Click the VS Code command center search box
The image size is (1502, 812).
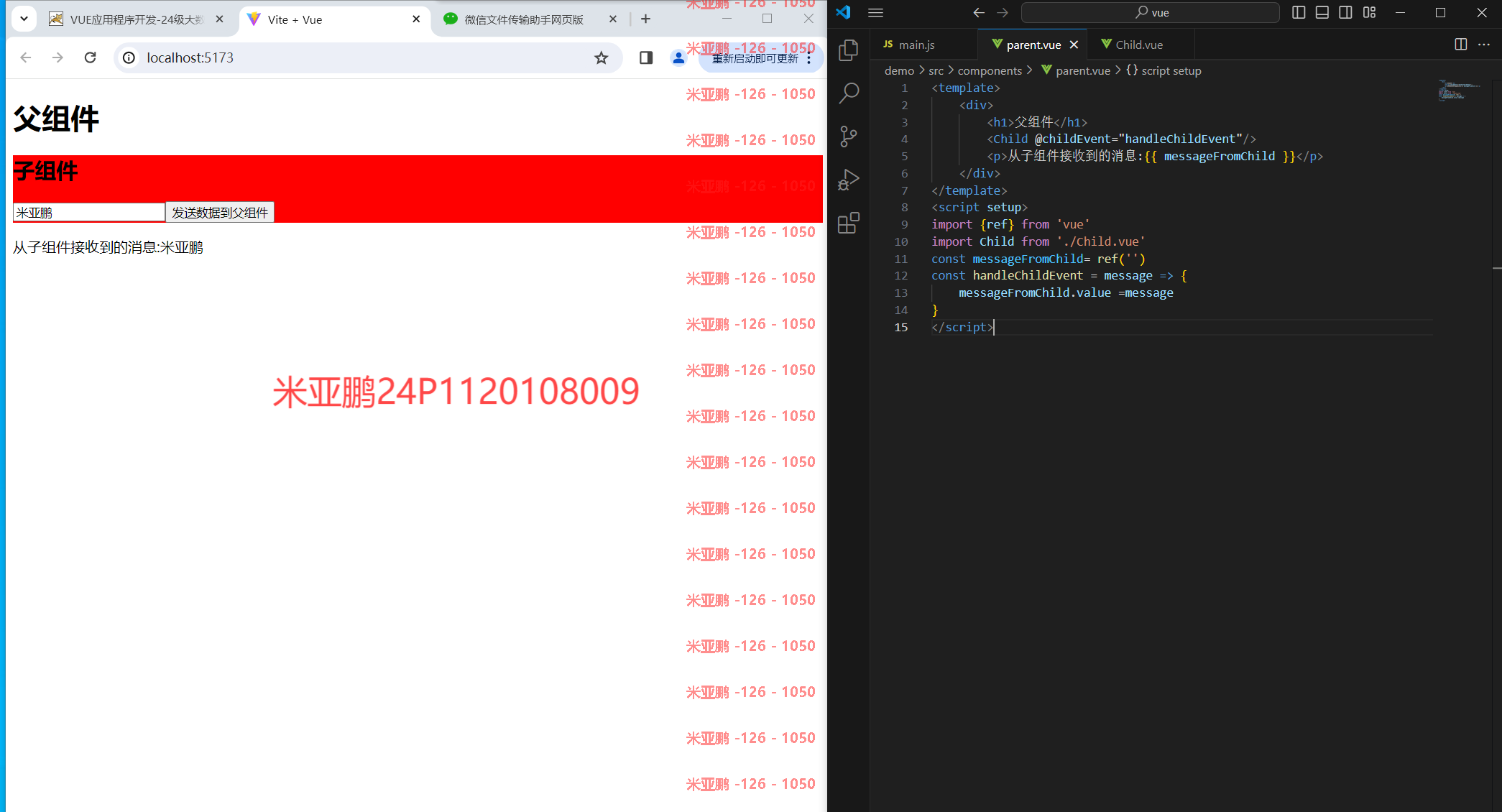(1150, 12)
